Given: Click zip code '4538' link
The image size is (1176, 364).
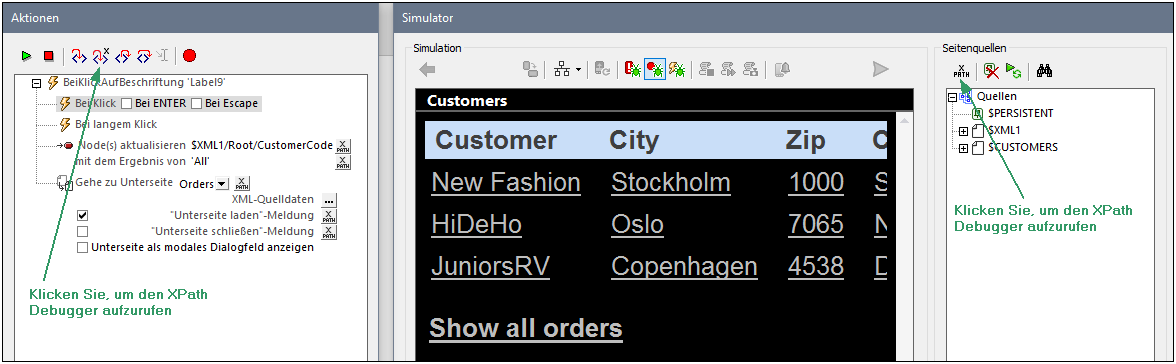Looking at the screenshot, I should (816, 266).
